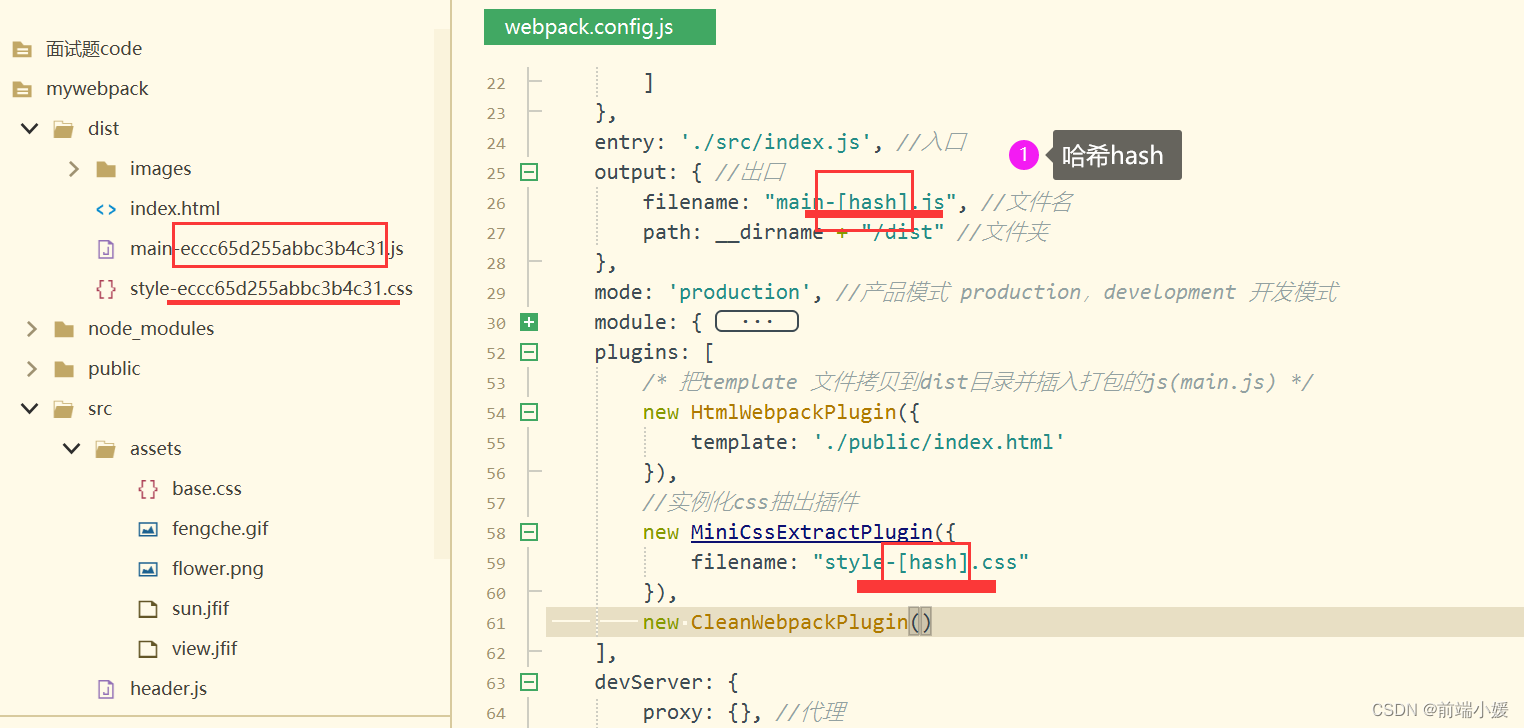Unfold the module block at line 30
This screenshot has width=1524, height=728.
[x=529, y=322]
